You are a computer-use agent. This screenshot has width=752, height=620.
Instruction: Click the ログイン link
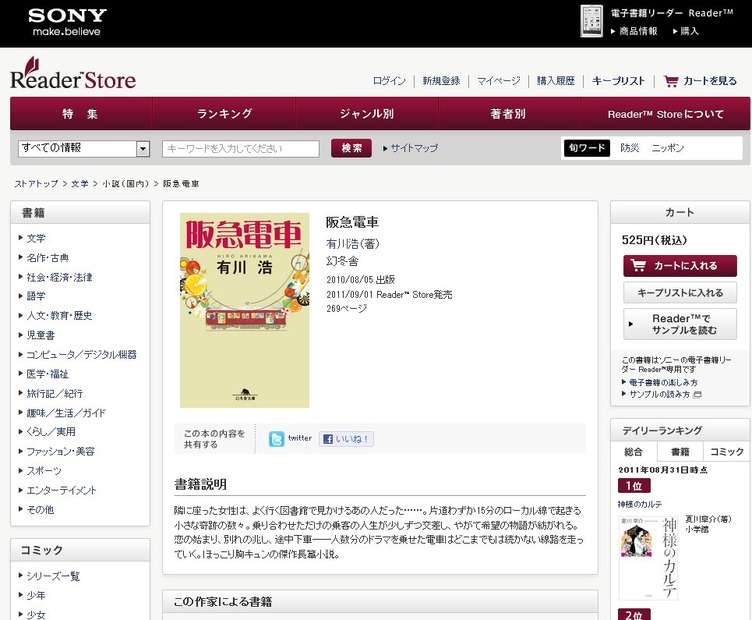[389, 81]
